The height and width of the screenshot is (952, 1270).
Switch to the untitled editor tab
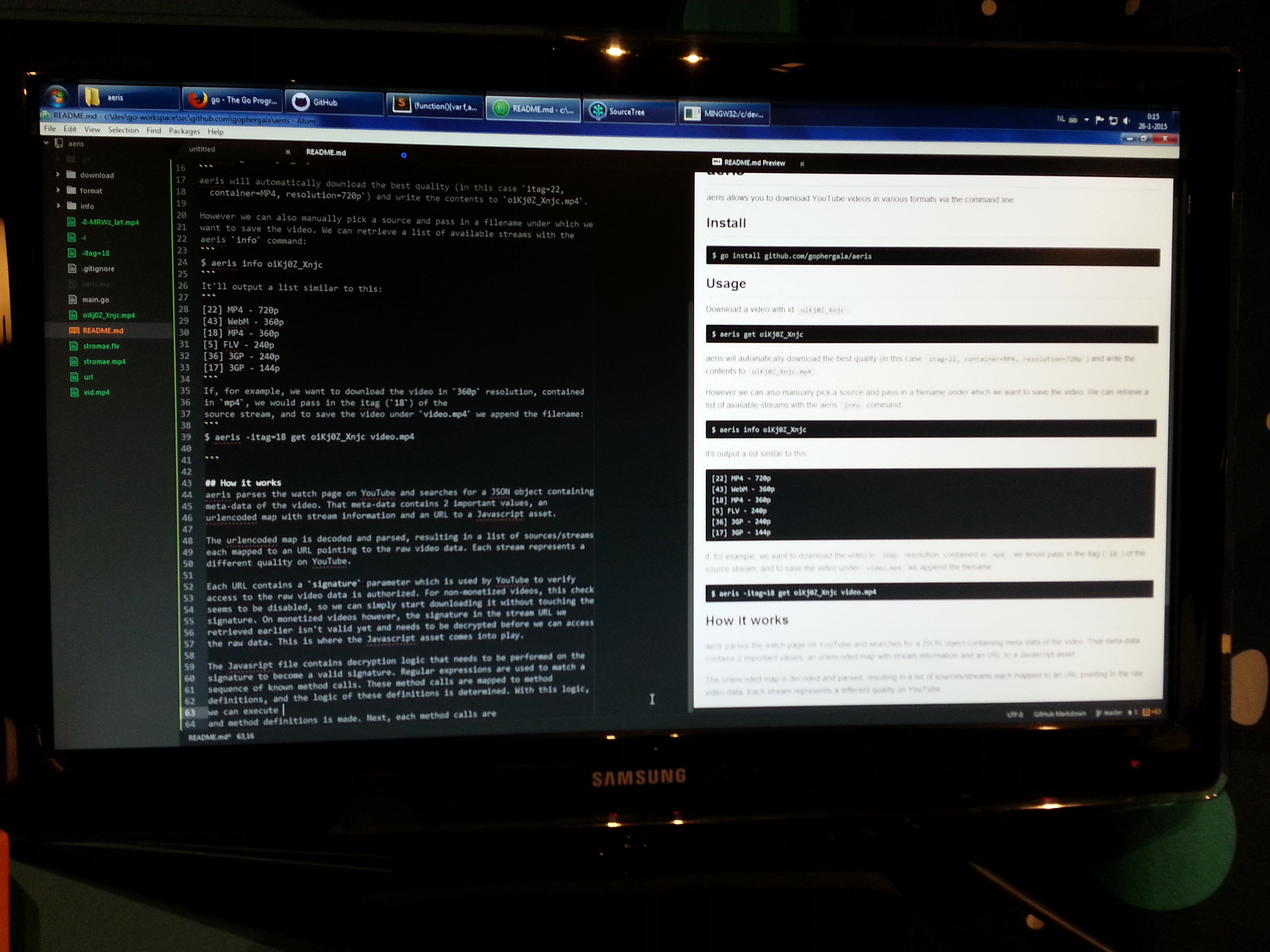point(202,149)
